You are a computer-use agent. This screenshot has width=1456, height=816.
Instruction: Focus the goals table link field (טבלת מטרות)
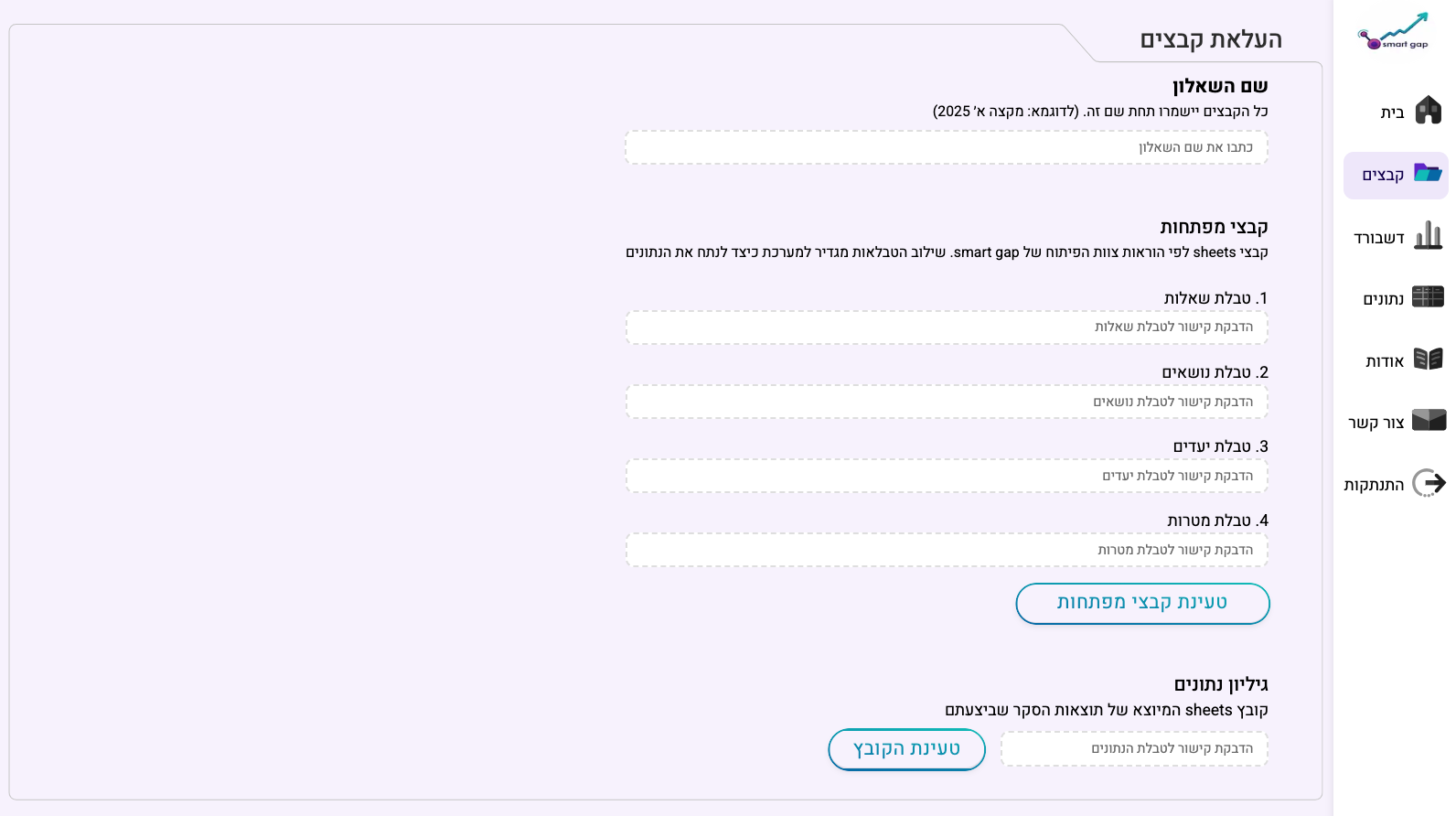coord(947,550)
